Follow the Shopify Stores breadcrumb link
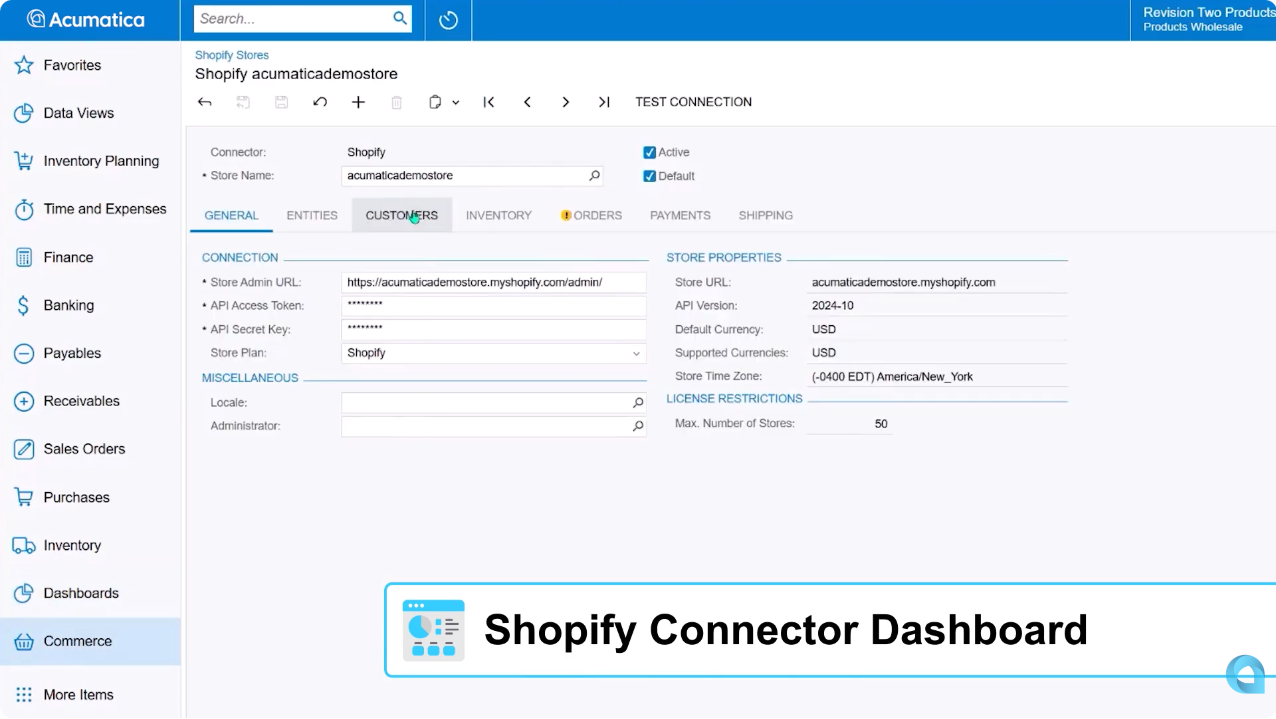 232,55
